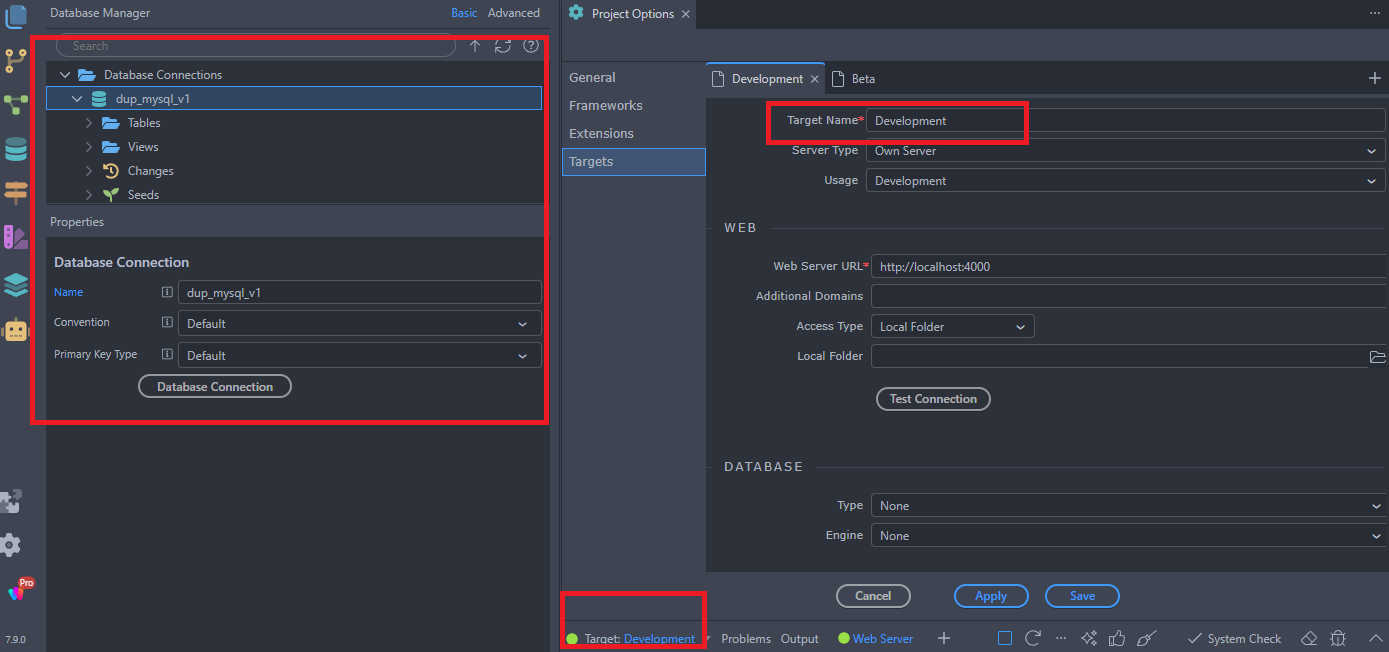1389x652 pixels.
Task: Click the info icon next to Name
Action: pyautogui.click(x=167, y=292)
